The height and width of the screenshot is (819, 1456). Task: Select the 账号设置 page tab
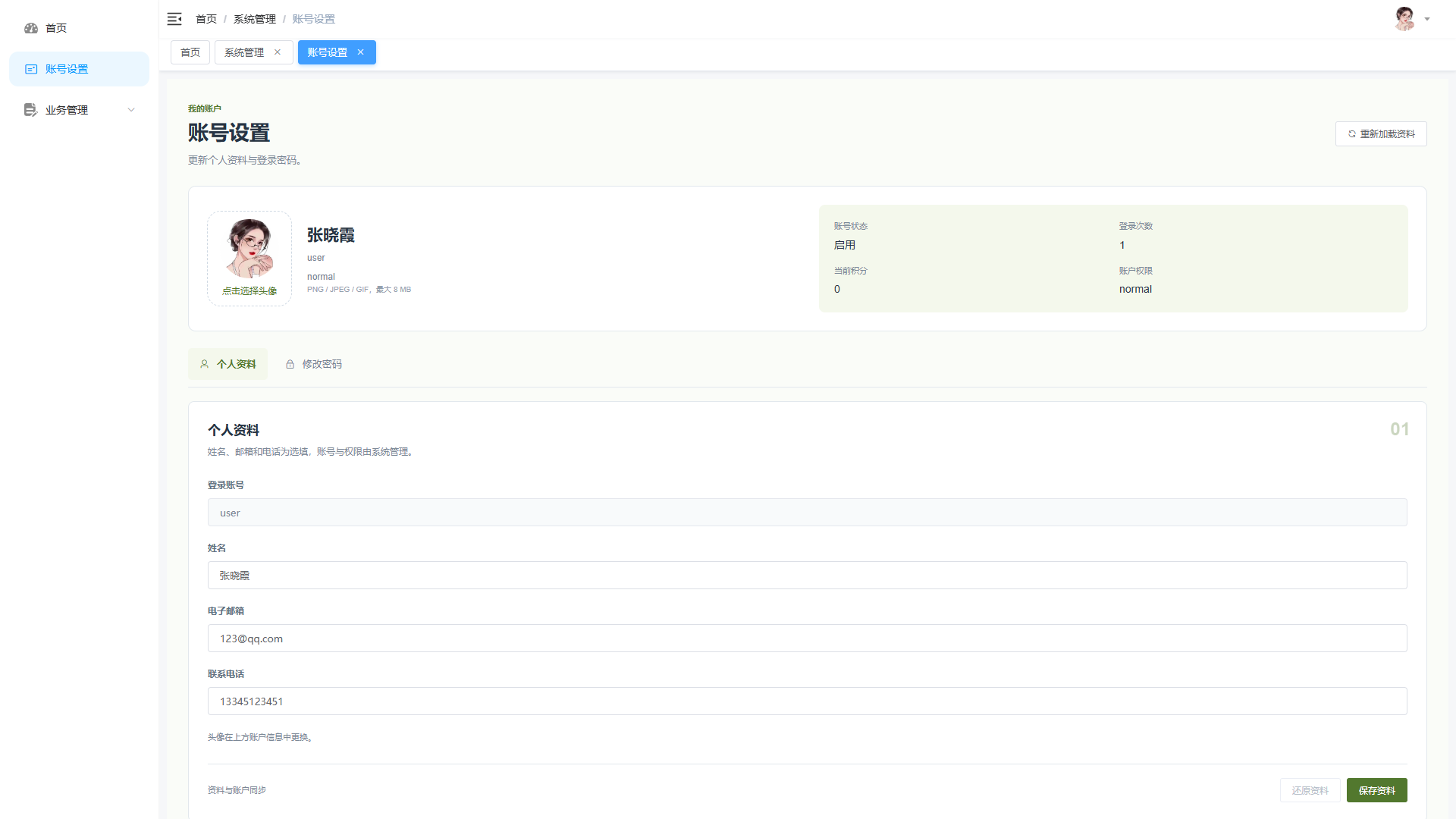(328, 52)
